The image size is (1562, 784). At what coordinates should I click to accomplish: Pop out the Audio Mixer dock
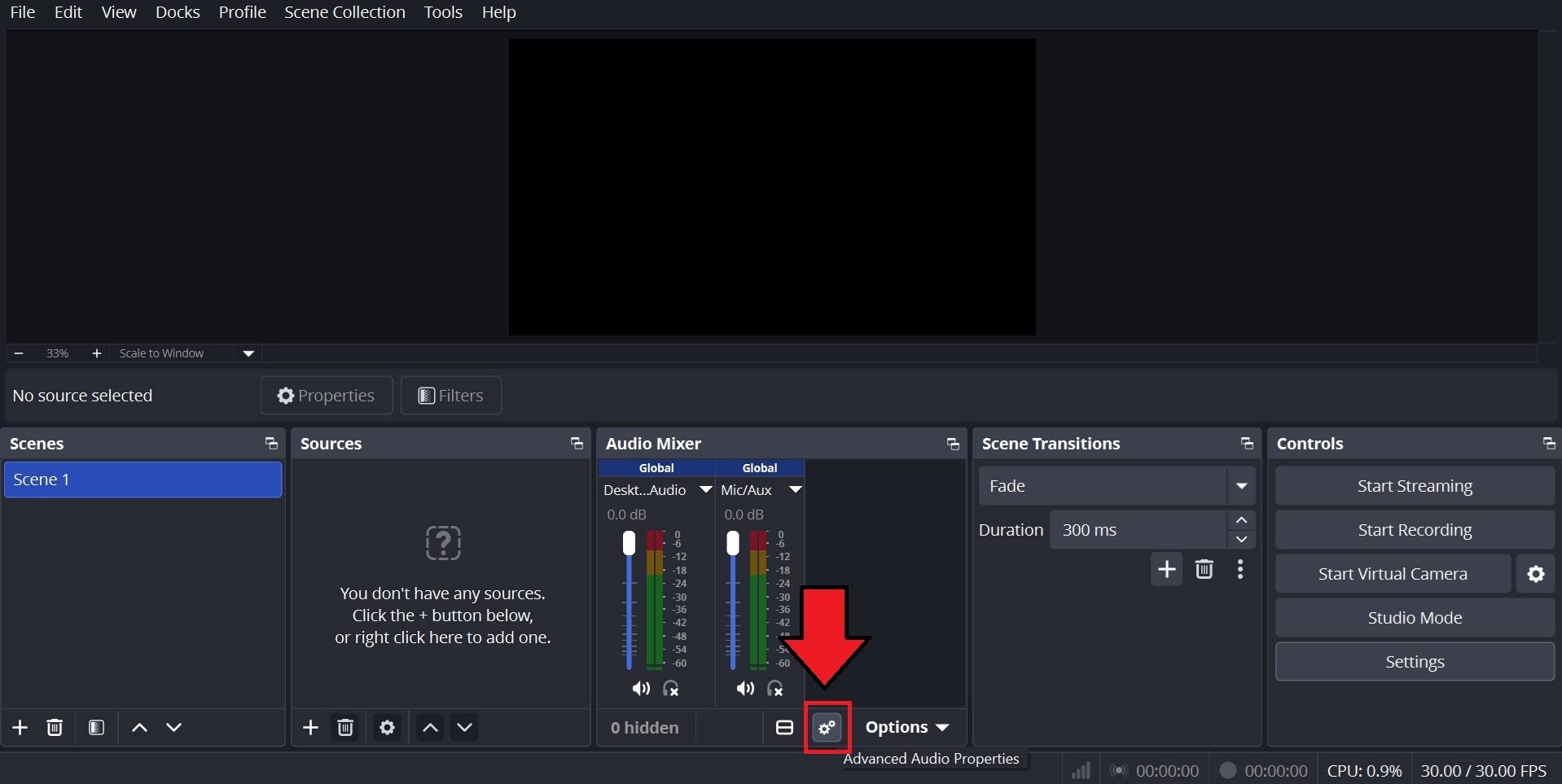point(953,444)
